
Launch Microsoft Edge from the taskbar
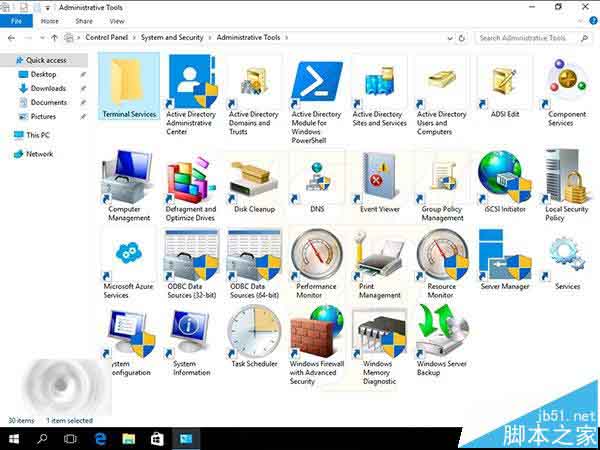pyautogui.click(x=100, y=439)
